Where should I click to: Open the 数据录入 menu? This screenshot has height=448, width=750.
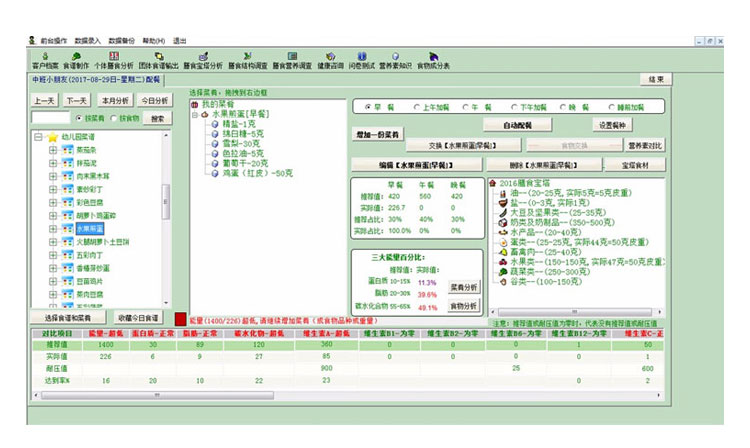pyautogui.click(x=88, y=41)
